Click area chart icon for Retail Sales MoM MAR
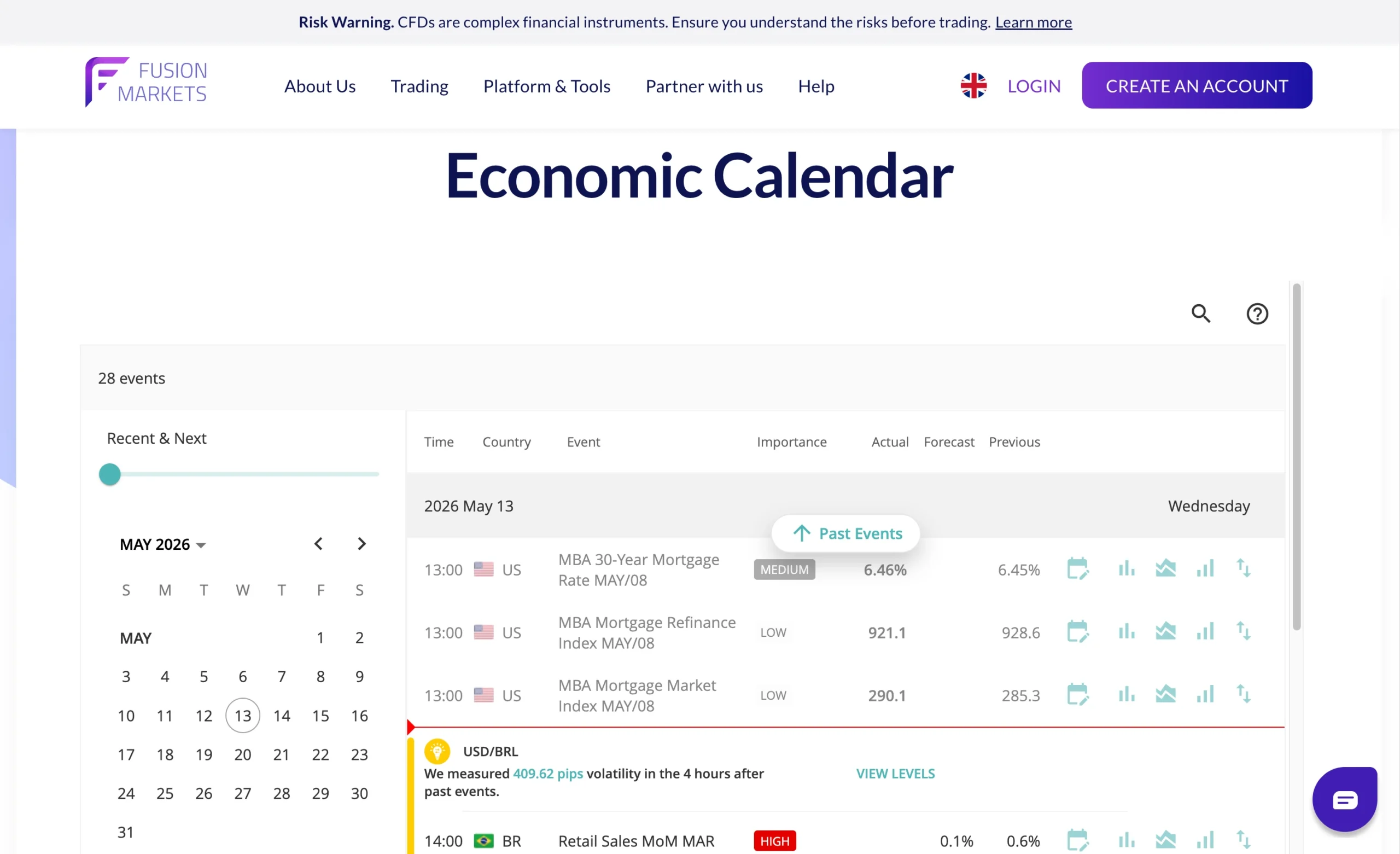The width and height of the screenshot is (1400, 854). [x=1165, y=840]
